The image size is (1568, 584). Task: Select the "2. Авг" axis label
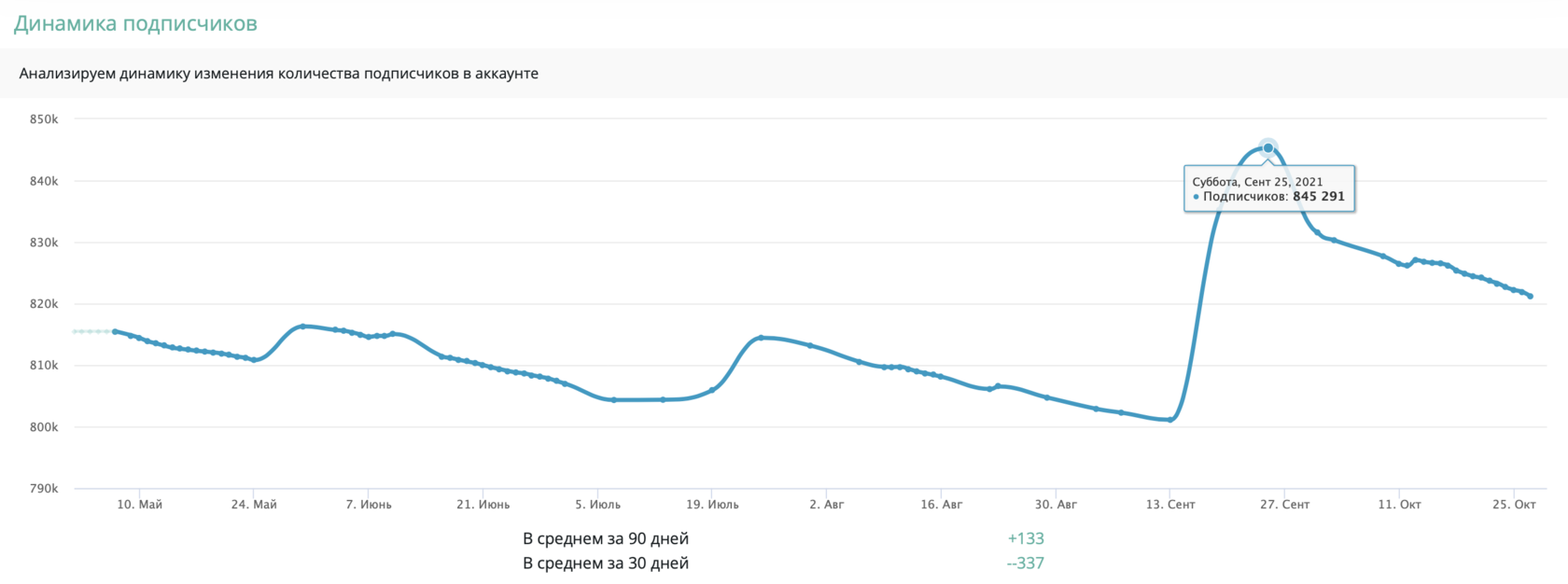pos(827,505)
